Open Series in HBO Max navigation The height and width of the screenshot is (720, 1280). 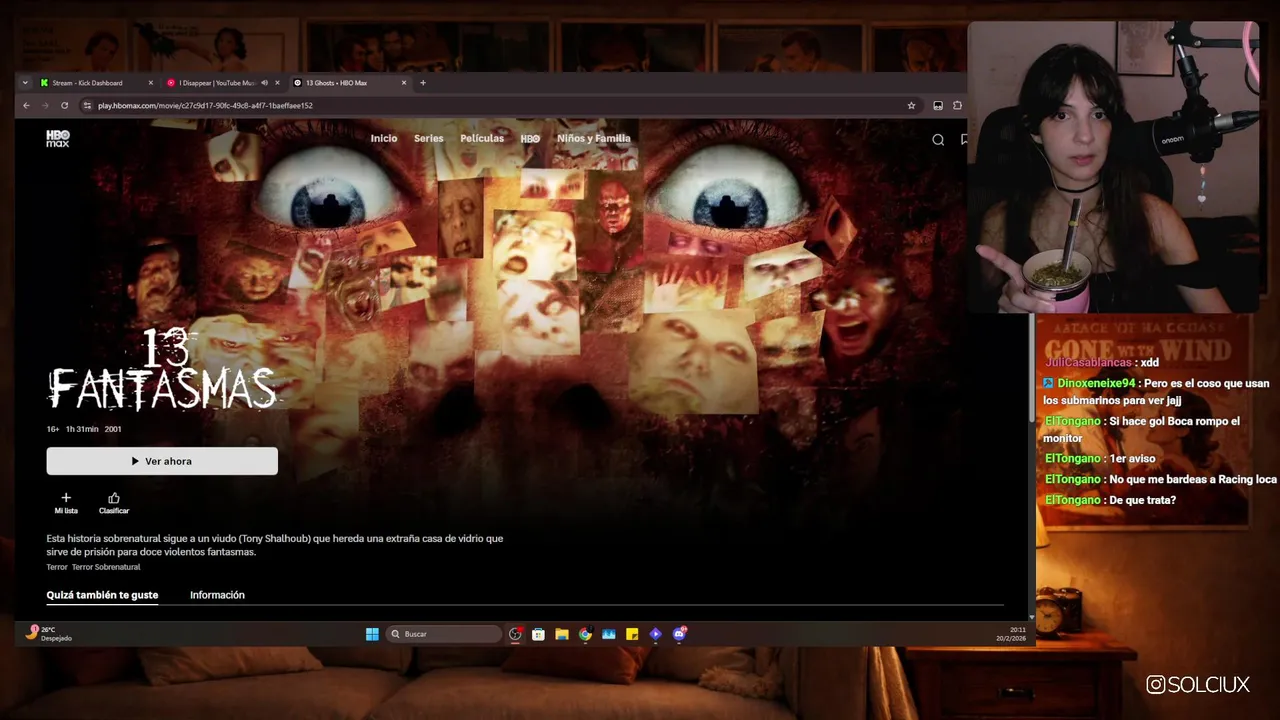[428, 139]
